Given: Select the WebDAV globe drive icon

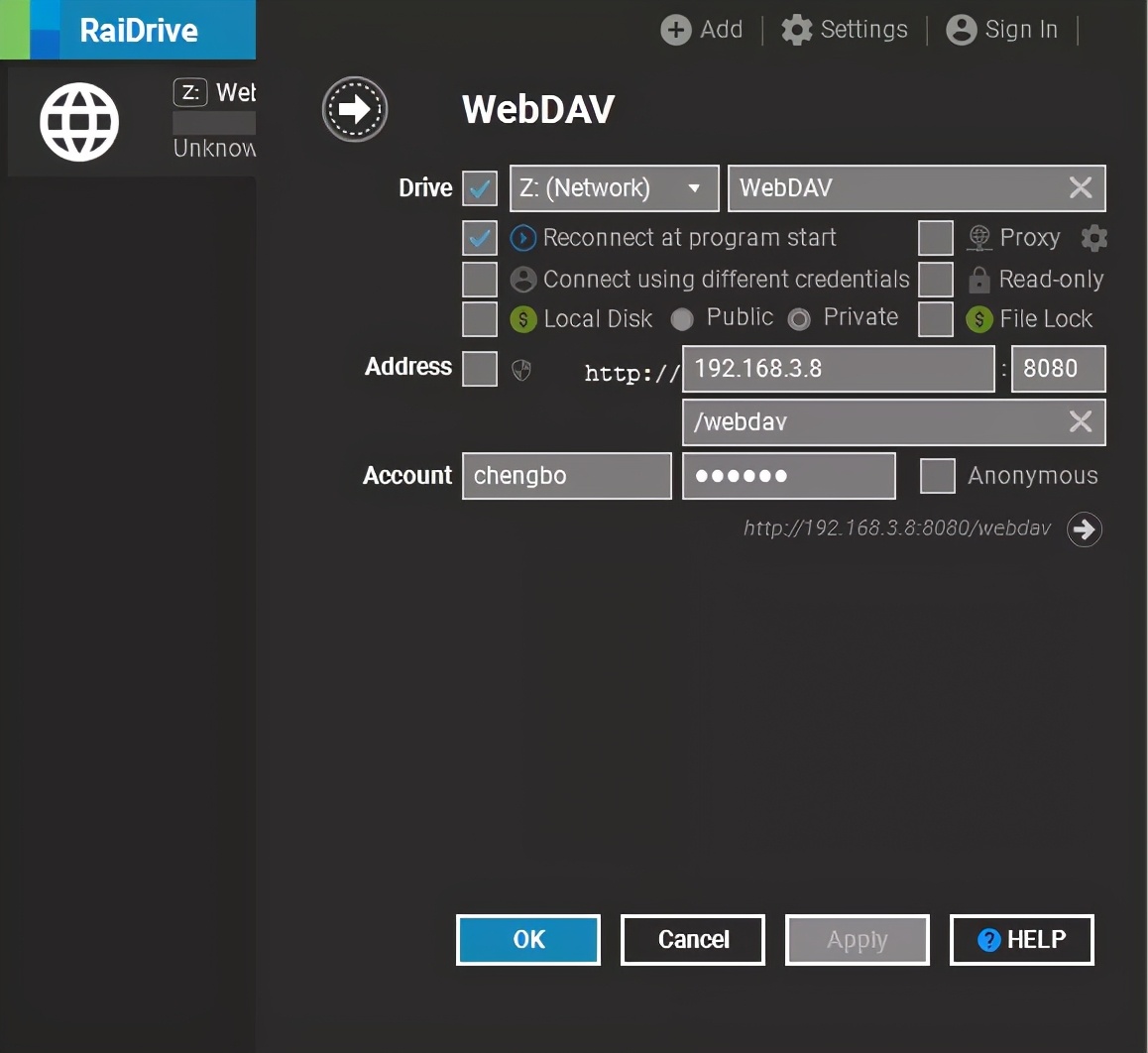Looking at the screenshot, I should (x=79, y=122).
